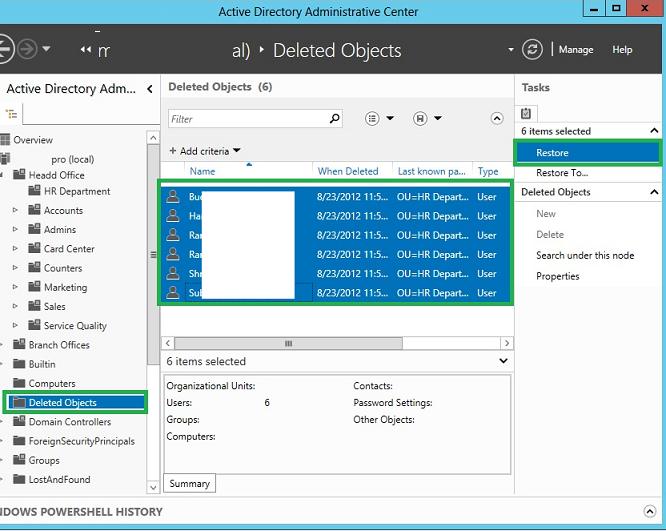Screen dimensions: 666x531
Task: Click navigation tree scroll down arrow
Action: (153, 487)
